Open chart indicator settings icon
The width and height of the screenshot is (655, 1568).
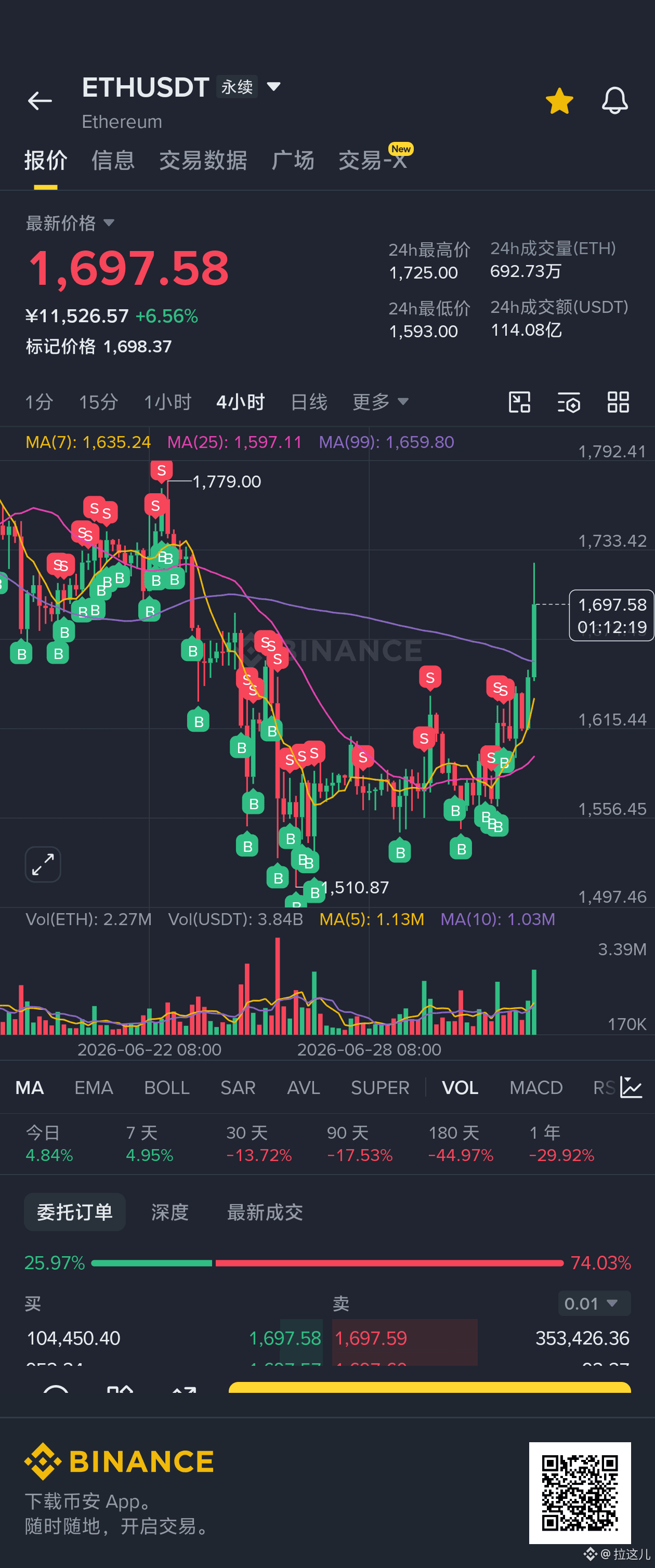click(569, 402)
